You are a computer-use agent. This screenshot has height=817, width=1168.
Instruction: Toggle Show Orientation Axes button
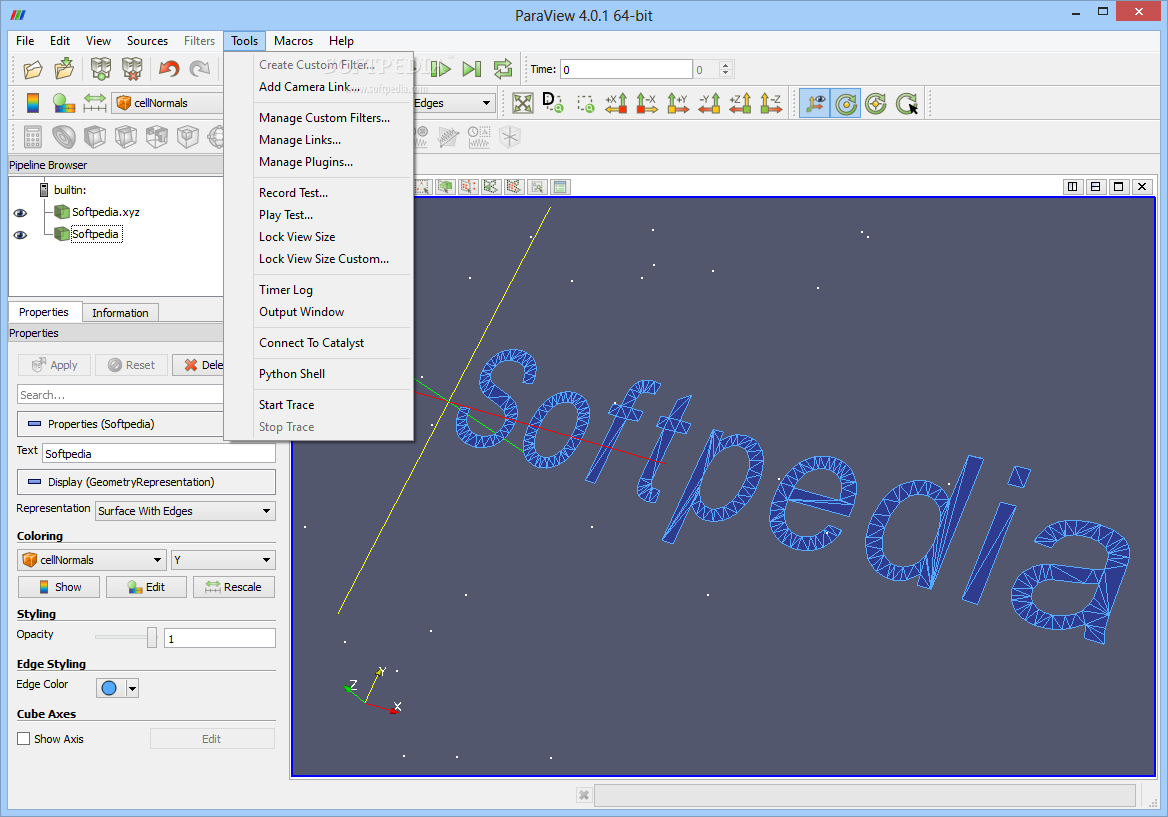pyautogui.click(x=815, y=104)
